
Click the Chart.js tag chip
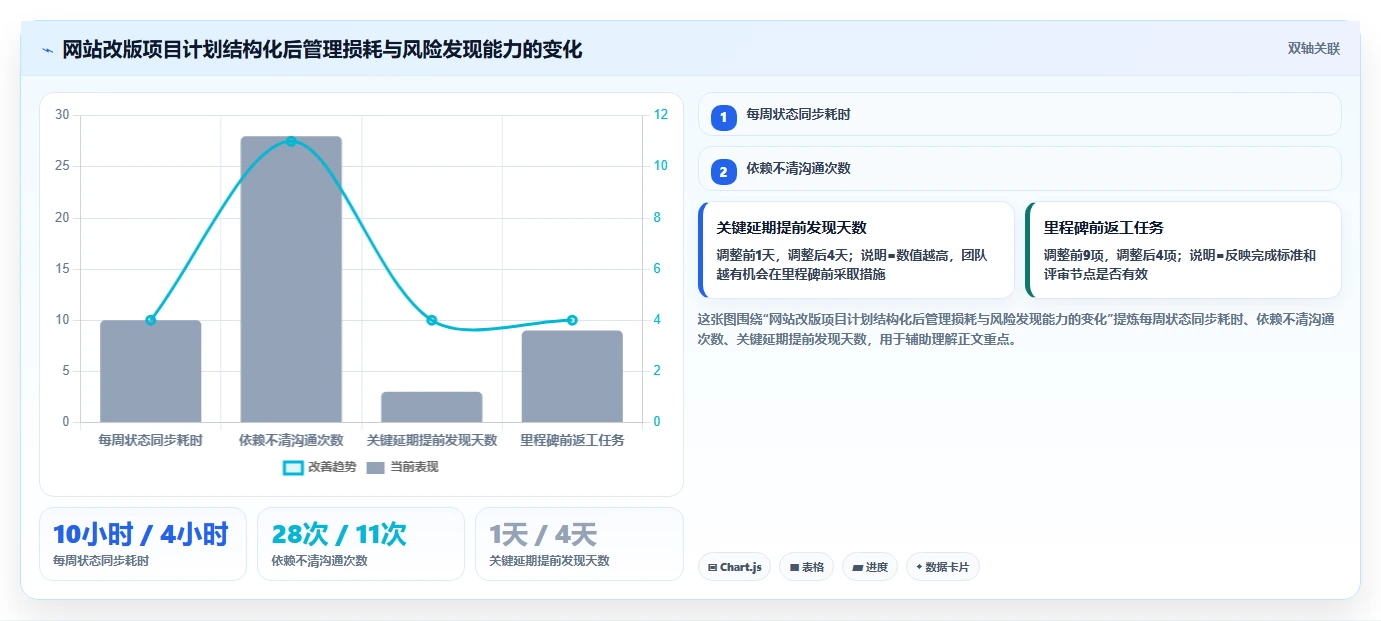(x=734, y=567)
